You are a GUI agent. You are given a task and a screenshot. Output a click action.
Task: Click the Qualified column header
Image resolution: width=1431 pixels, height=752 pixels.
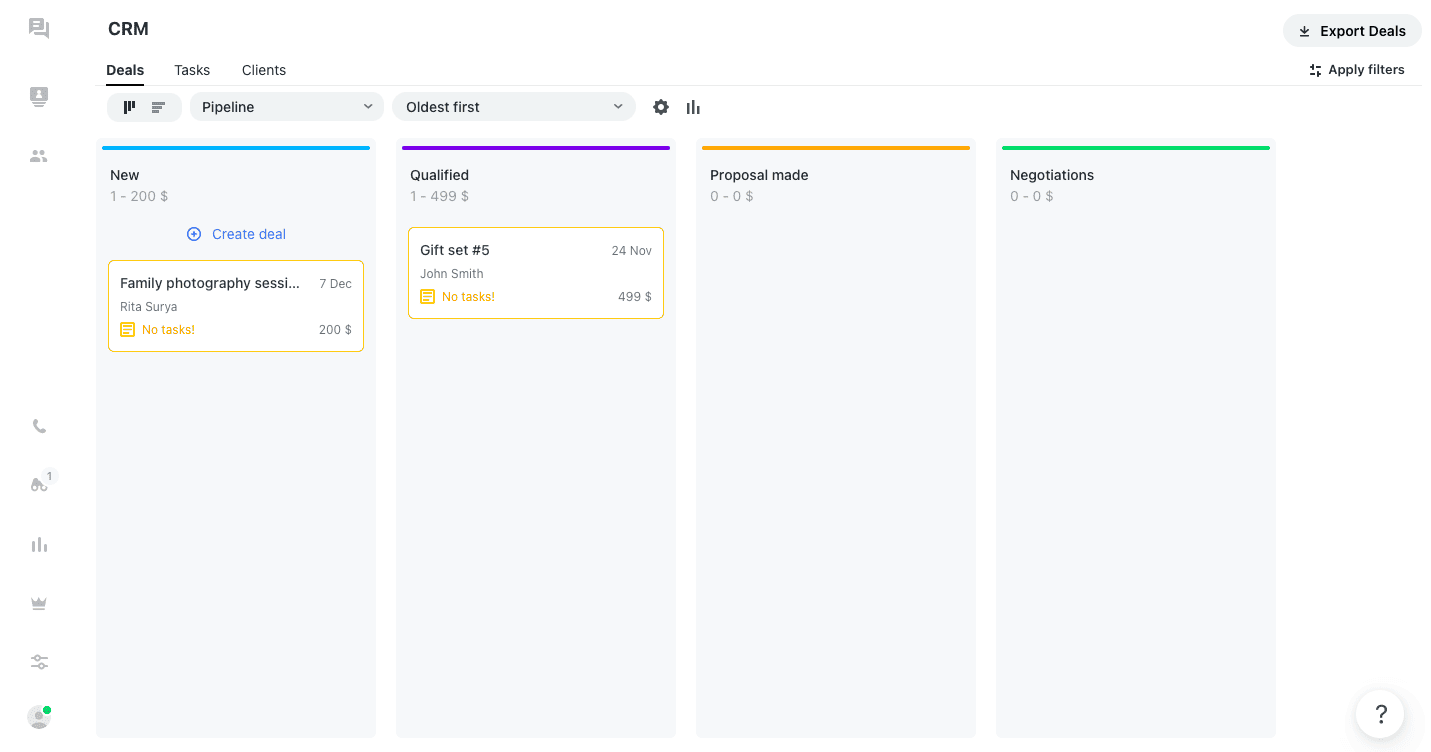(439, 175)
